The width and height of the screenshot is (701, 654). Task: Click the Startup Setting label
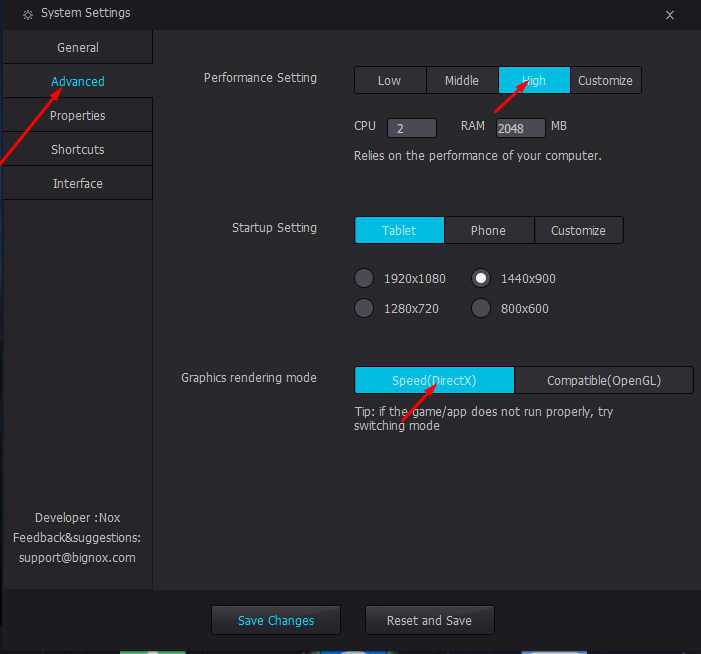pyautogui.click(x=274, y=228)
